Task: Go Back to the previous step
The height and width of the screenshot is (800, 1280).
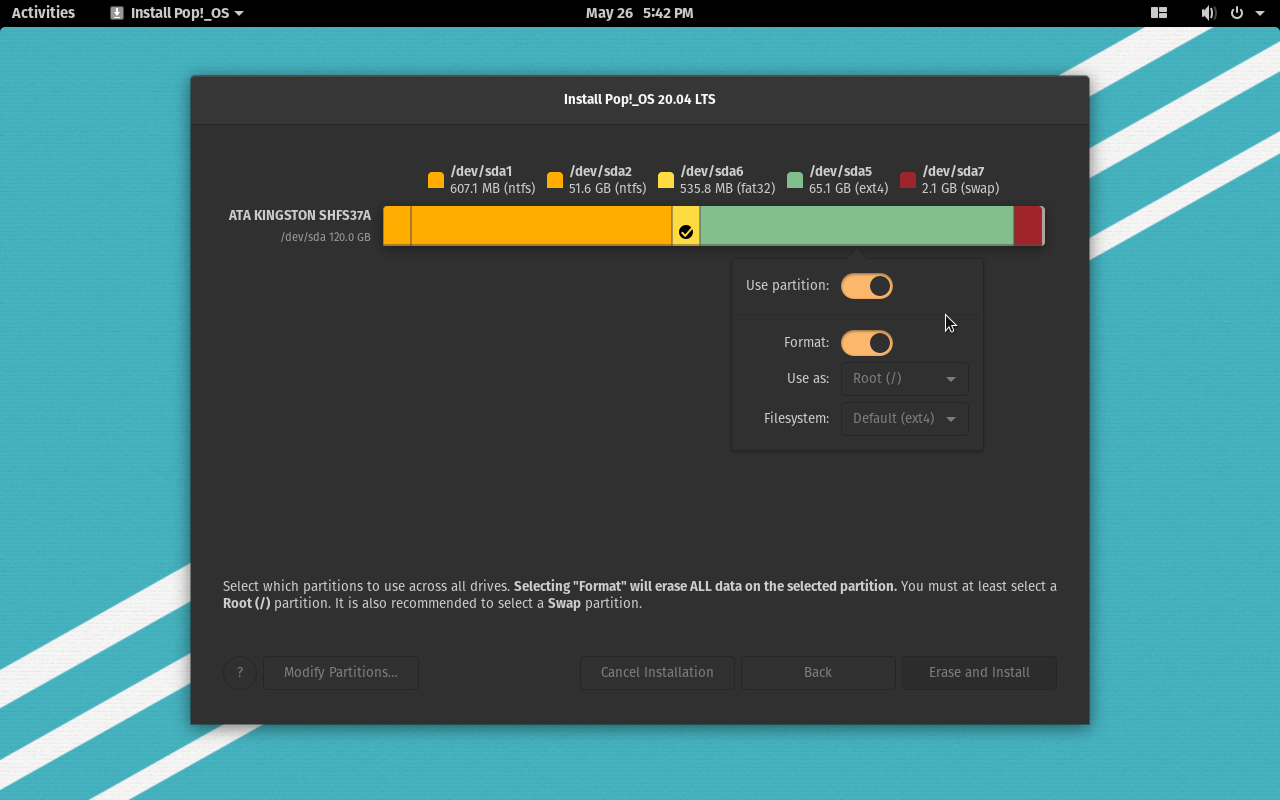Action: pos(818,673)
